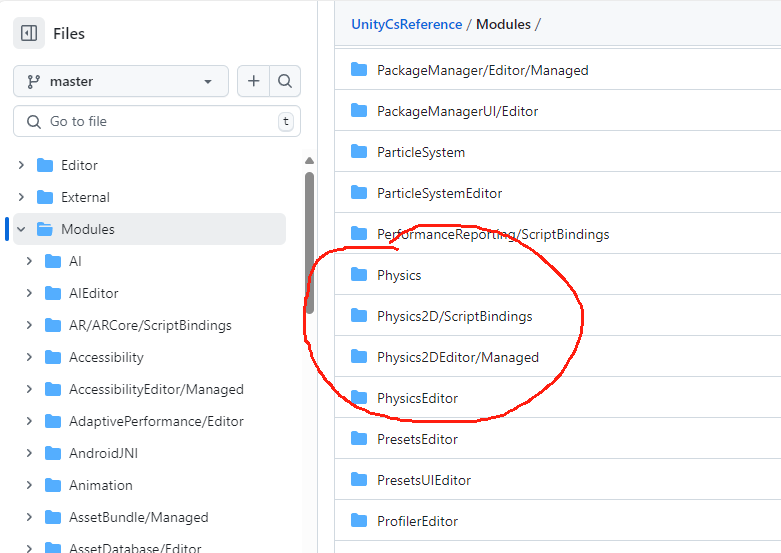Open the PhysicsEditor folder link
The width and height of the screenshot is (781, 553).
point(417,398)
